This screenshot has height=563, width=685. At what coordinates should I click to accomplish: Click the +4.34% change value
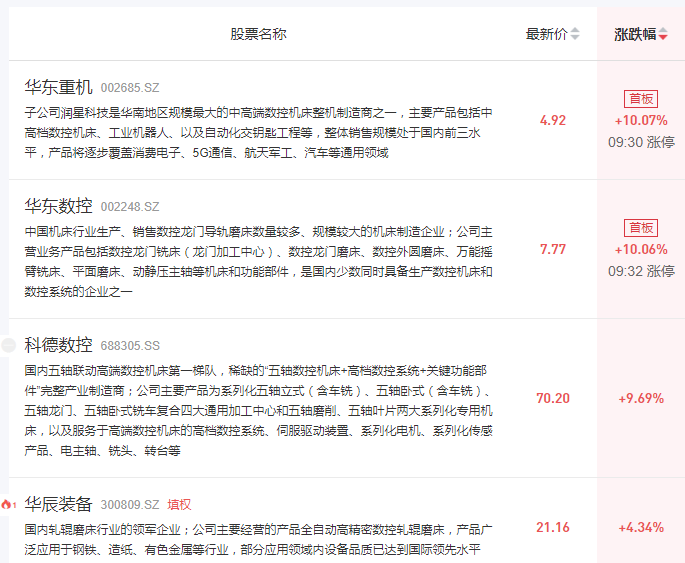pyautogui.click(x=641, y=527)
